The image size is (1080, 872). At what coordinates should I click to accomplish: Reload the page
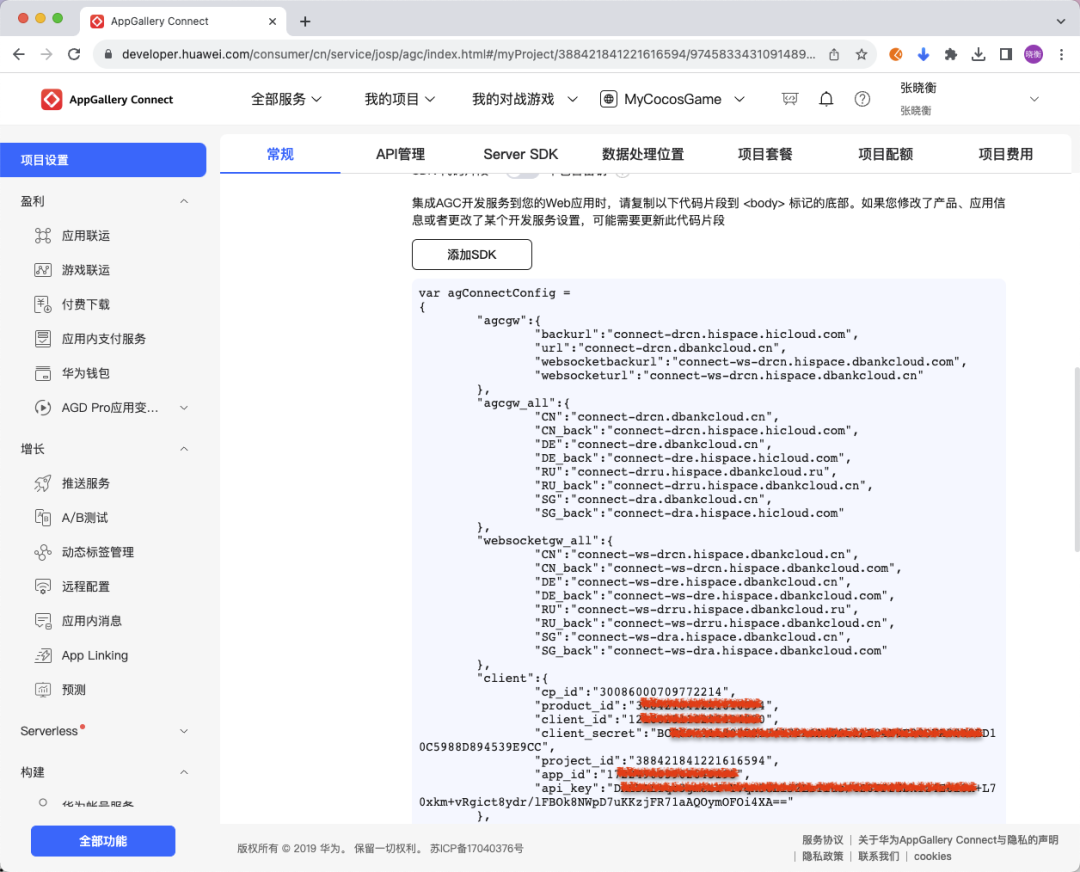pos(74,54)
